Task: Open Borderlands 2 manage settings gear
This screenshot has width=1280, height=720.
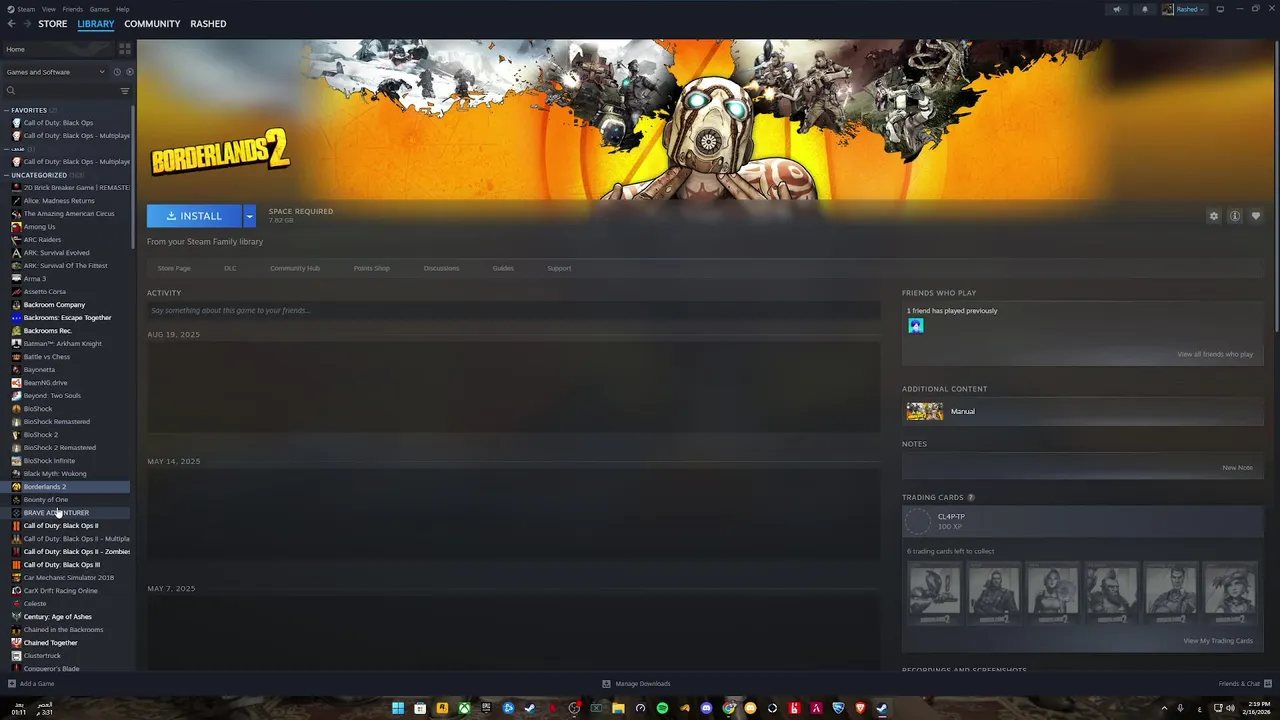Action: point(1214,216)
